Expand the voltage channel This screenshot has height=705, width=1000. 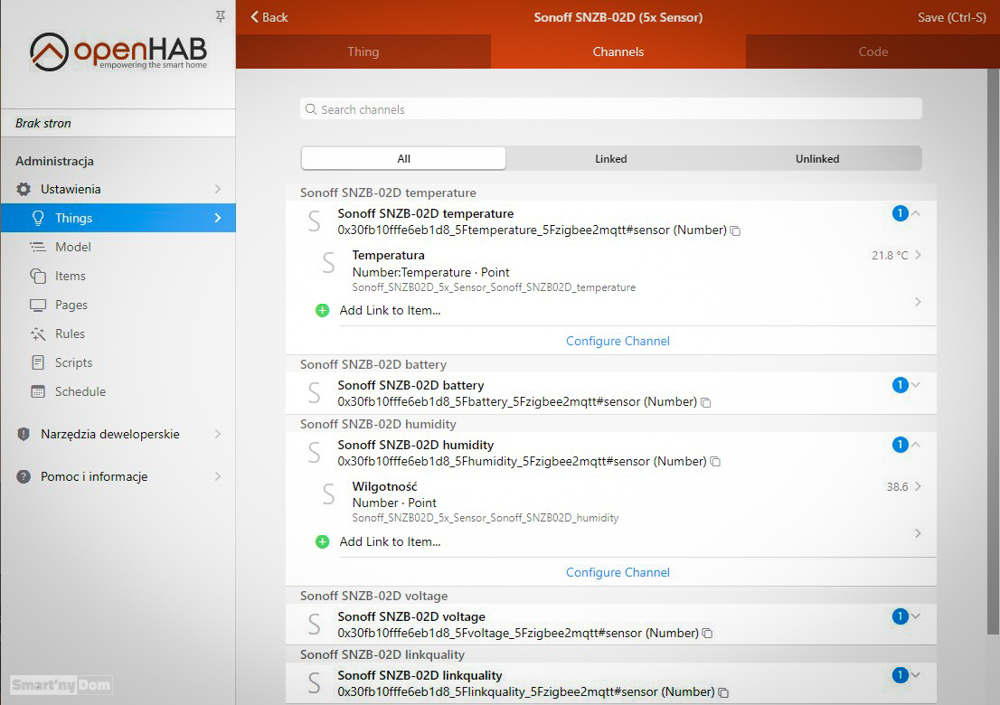point(916,616)
